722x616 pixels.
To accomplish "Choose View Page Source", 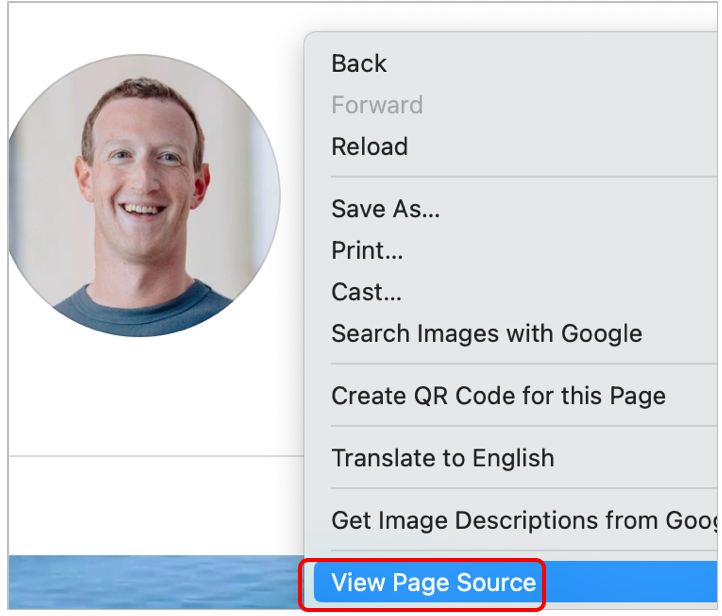I will 433,582.
